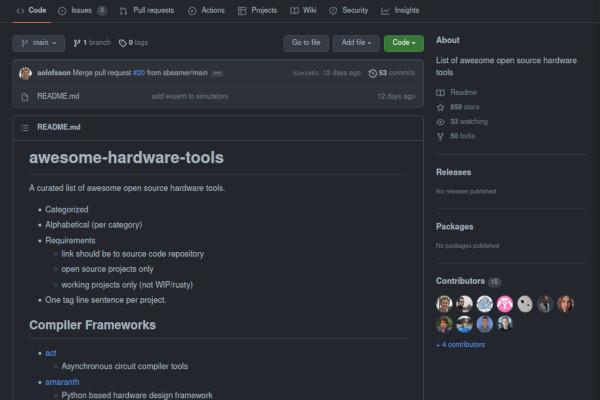Click the README.md file icon
Viewport: 600px width, 400px height.
[25, 96]
